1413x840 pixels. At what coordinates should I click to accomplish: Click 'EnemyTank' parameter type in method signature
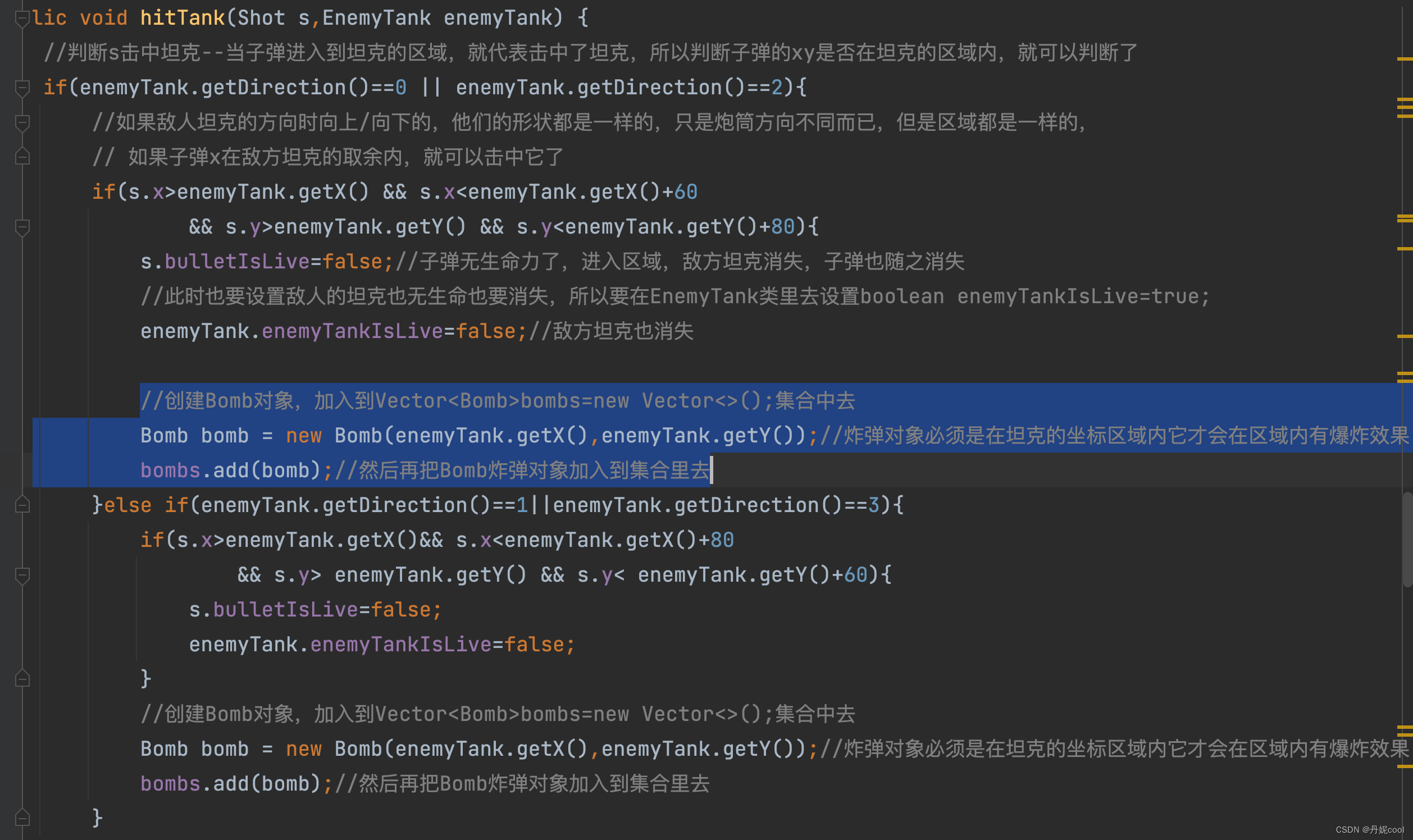(x=376, y=18)
